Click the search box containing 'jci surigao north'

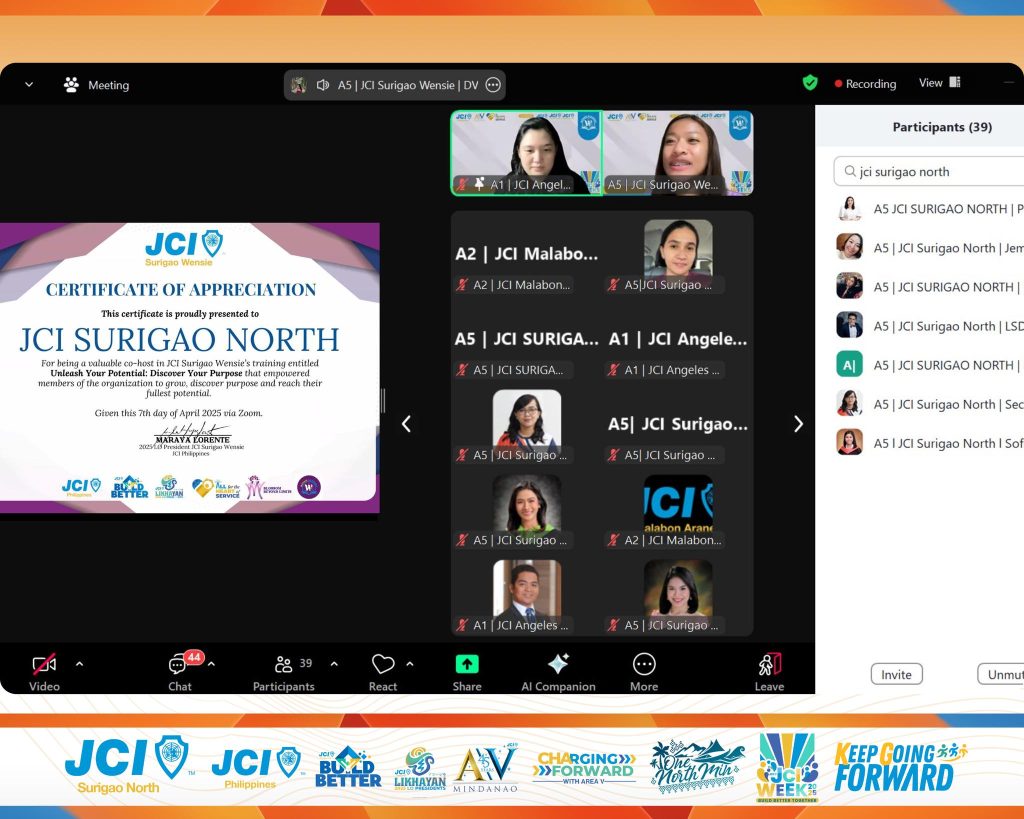(x=929, y=171)
